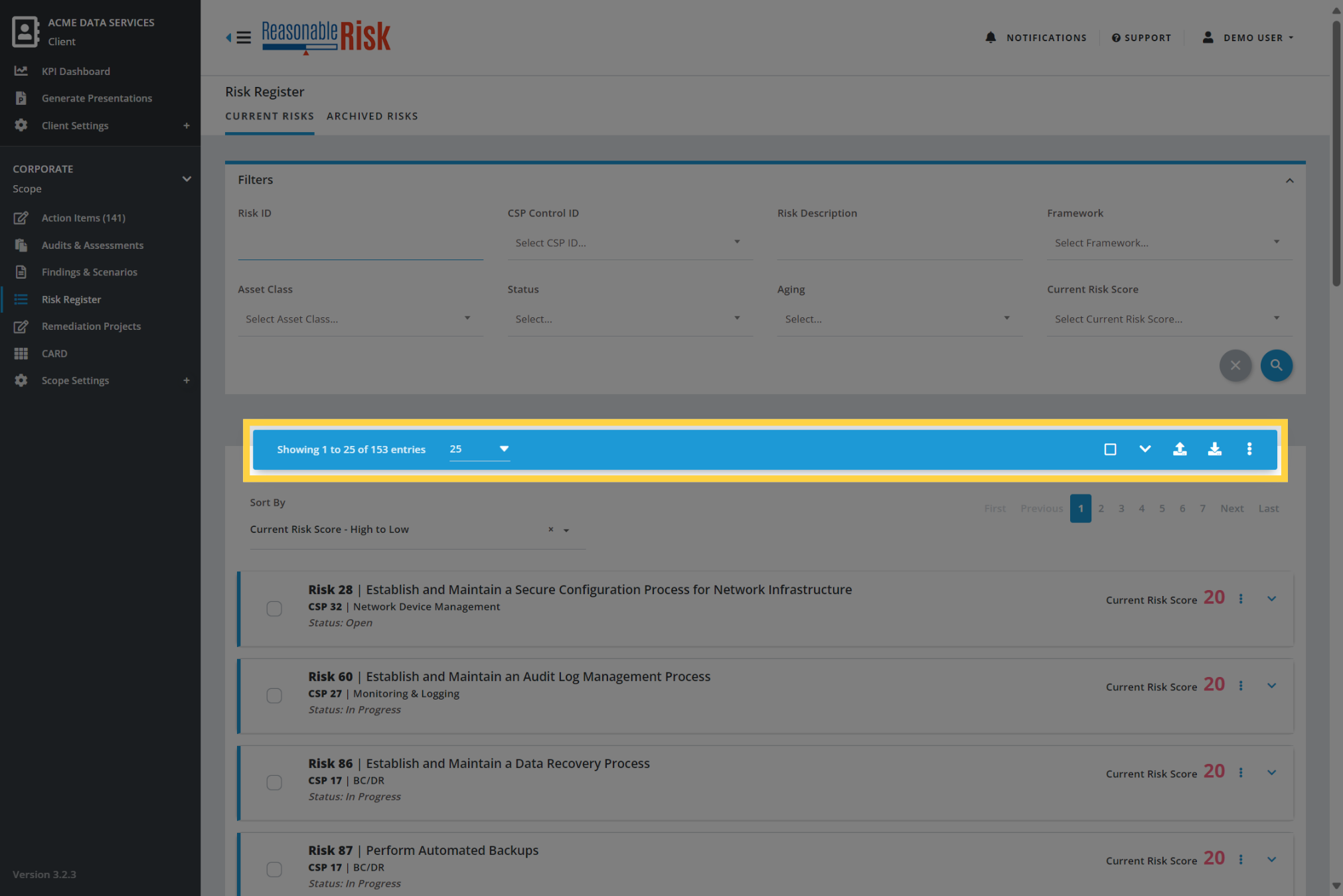Open the toolbar more options menu
This screenshot has height=896, width=1343.
pos(1249,449)
